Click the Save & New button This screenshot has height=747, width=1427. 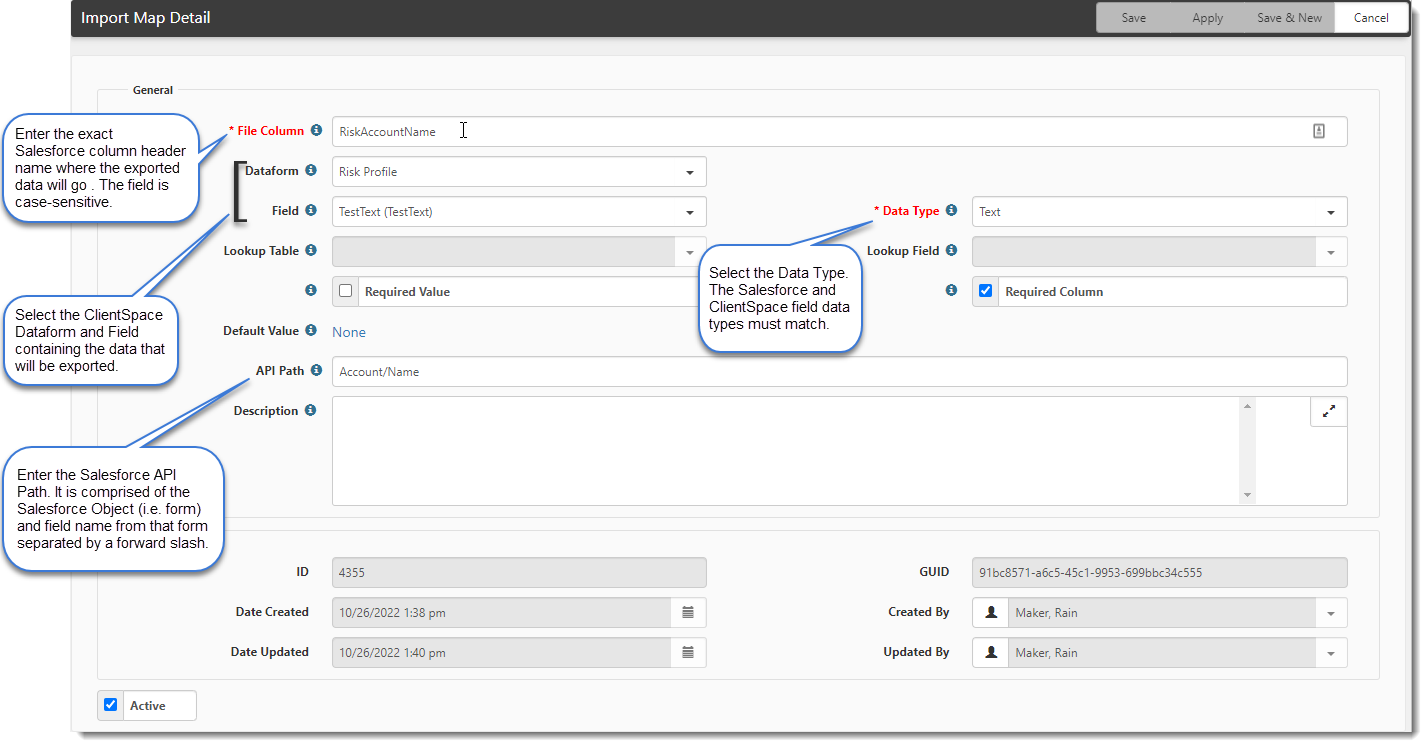click(x=1289, y=18)
